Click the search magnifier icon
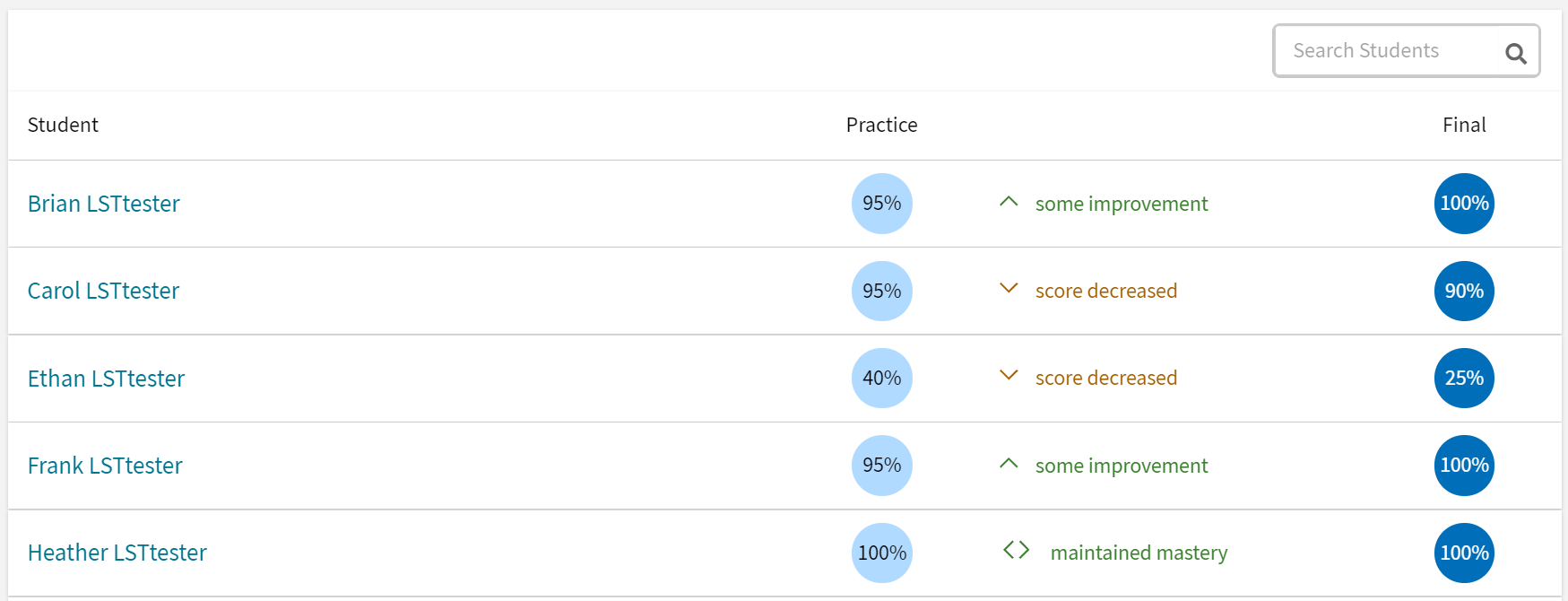Screen dimensions: 1568x601 click(x=1515, y=53)
